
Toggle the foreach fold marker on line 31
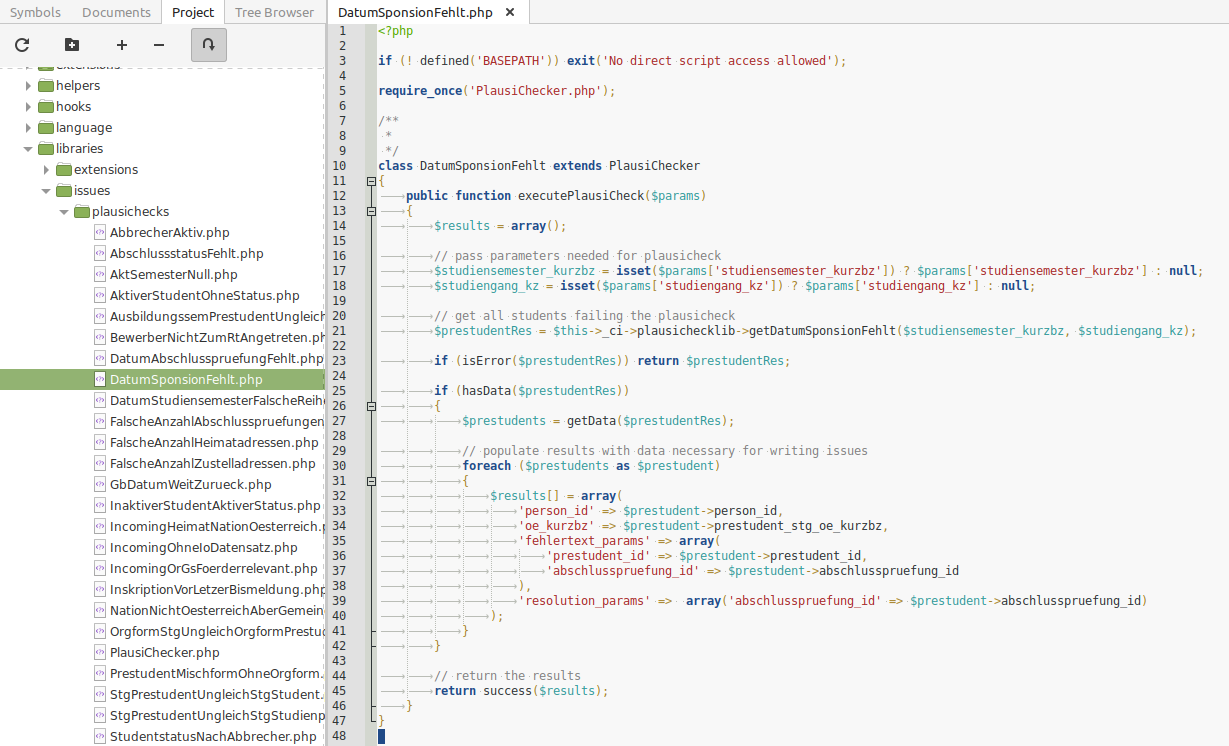click(371, 481)
